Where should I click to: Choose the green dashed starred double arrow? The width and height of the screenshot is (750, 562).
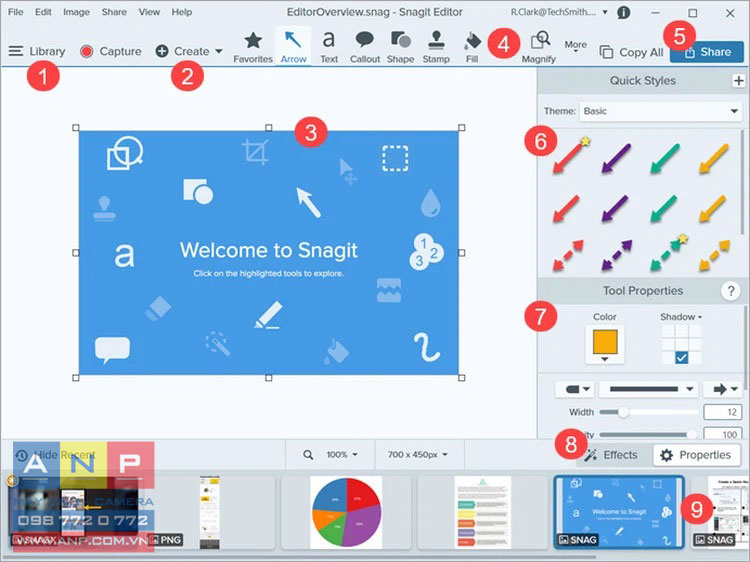(x=668, y=253)
